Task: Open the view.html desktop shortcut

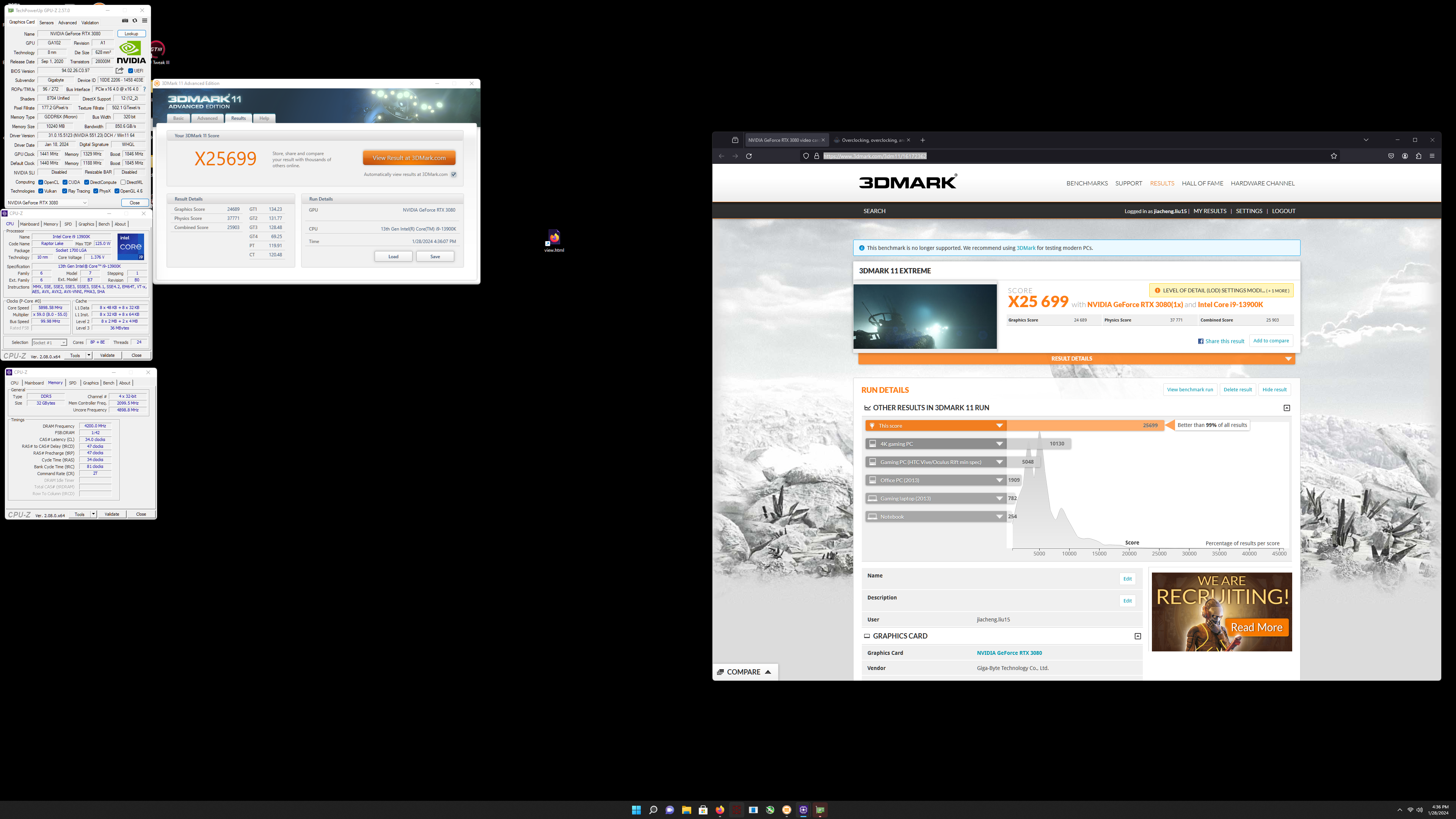Action: pos(554,241)
